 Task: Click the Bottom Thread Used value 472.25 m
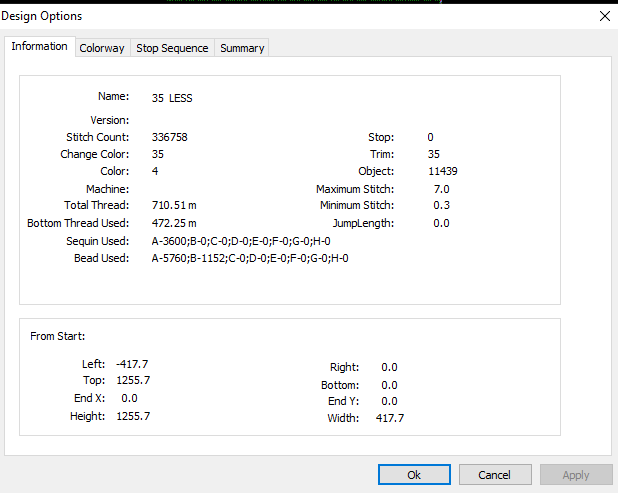174,223
